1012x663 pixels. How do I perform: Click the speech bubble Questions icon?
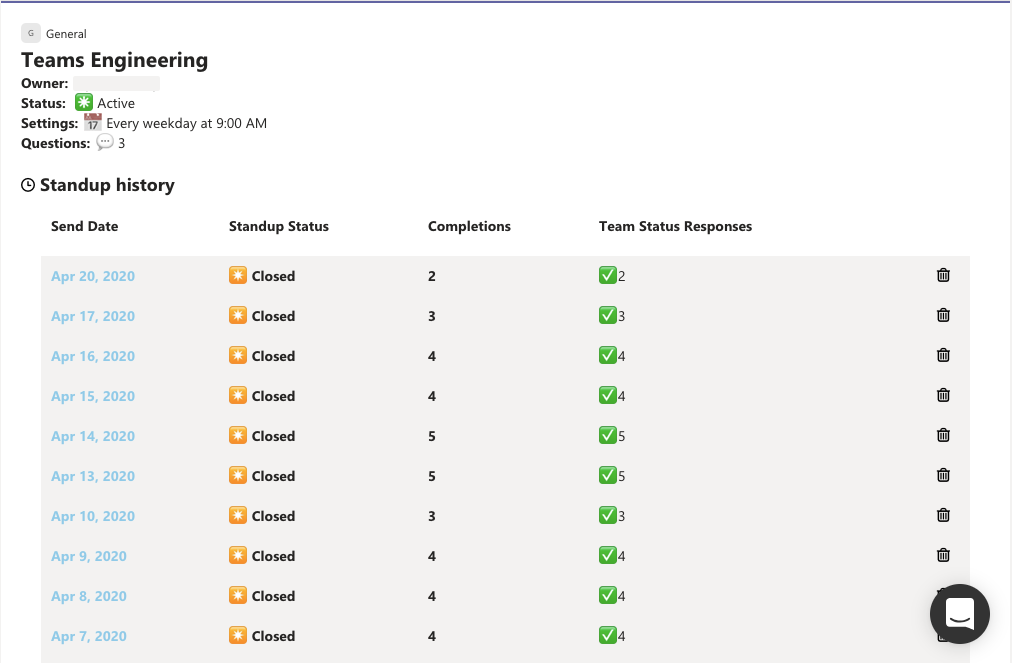tap(105, 142)
